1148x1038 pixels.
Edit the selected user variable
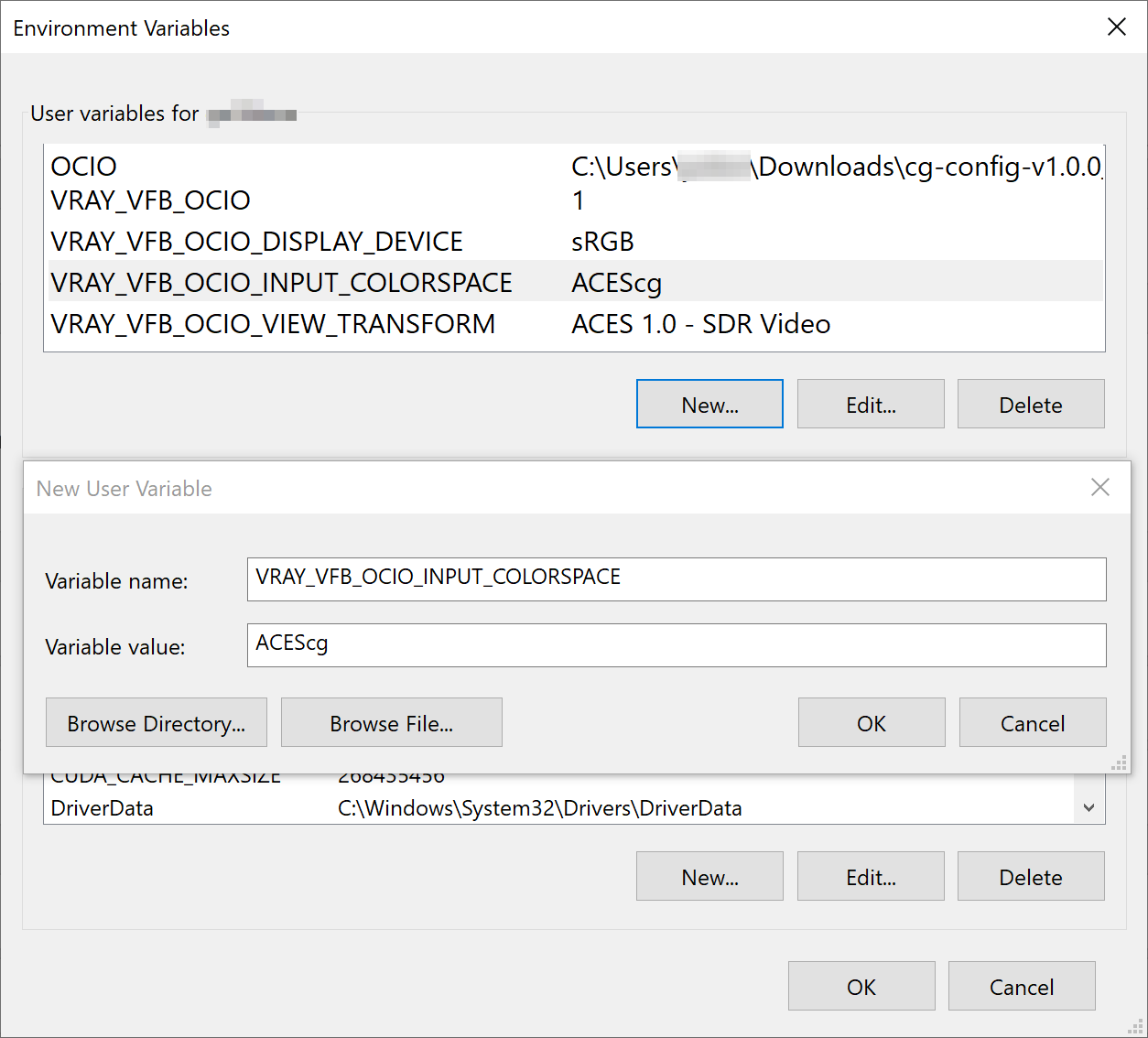coord(871,404)
